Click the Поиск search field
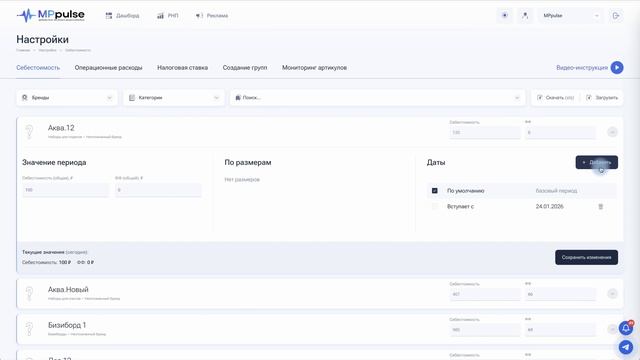This screenshot has width=640, height=360. point(378,98)
